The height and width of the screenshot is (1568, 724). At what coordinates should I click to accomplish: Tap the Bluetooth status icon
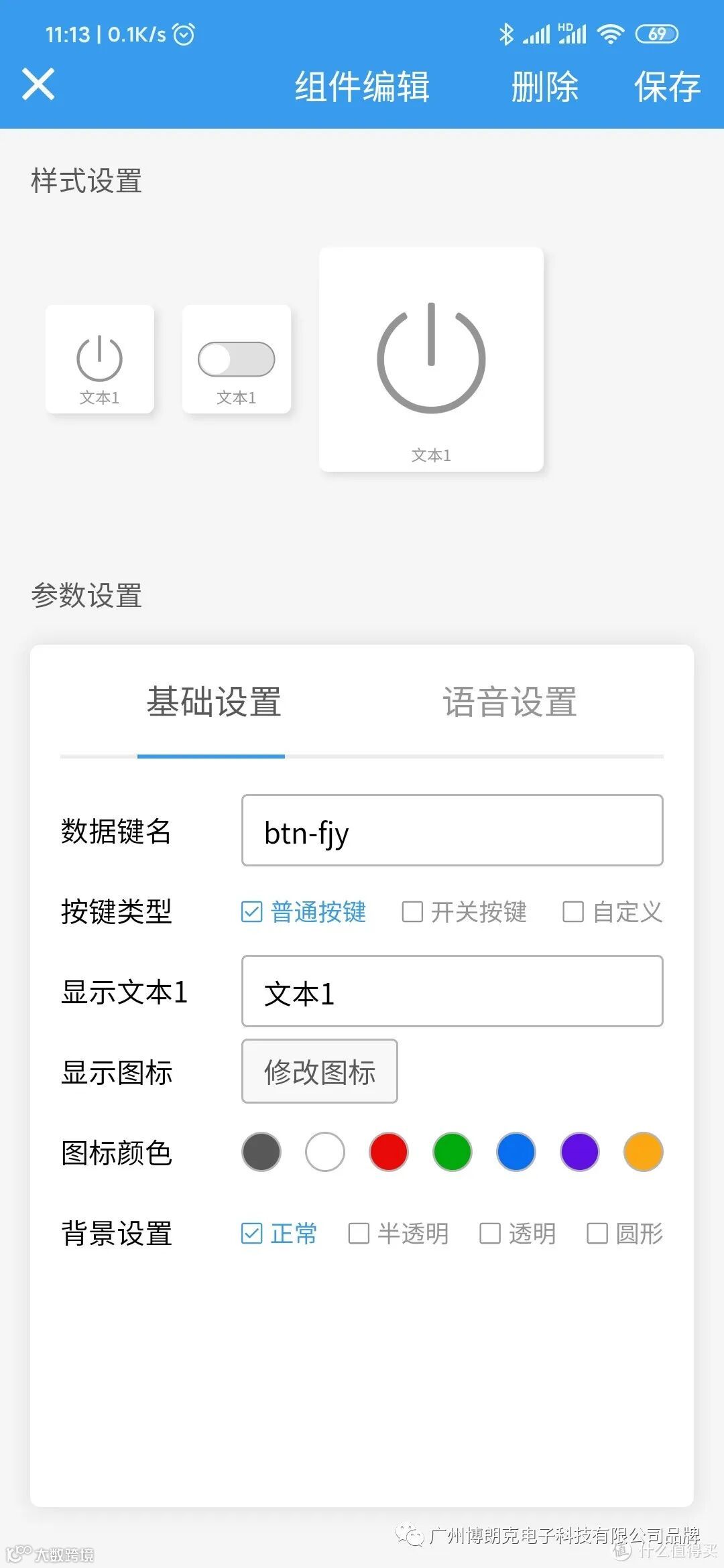pyautogui.click(x=506, y=34)
